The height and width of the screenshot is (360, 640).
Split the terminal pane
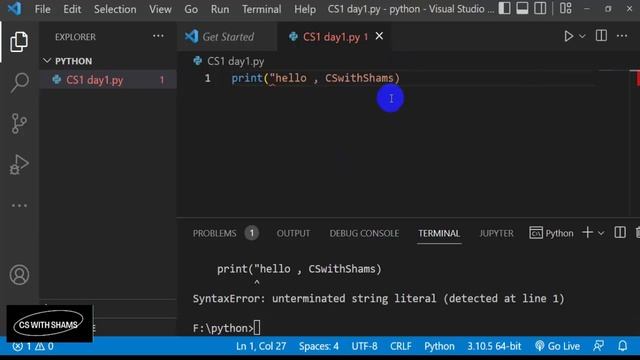pos(620,233)
